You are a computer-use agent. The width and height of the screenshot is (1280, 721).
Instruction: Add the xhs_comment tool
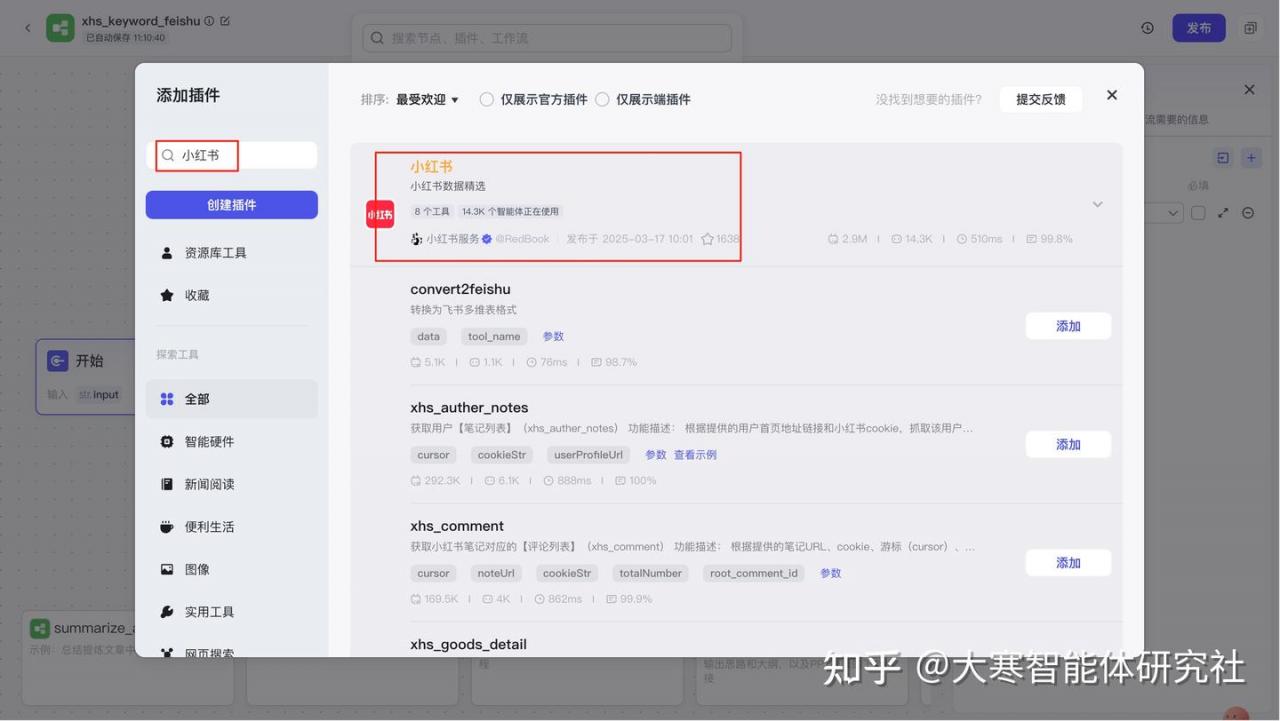click(1068, 563)
